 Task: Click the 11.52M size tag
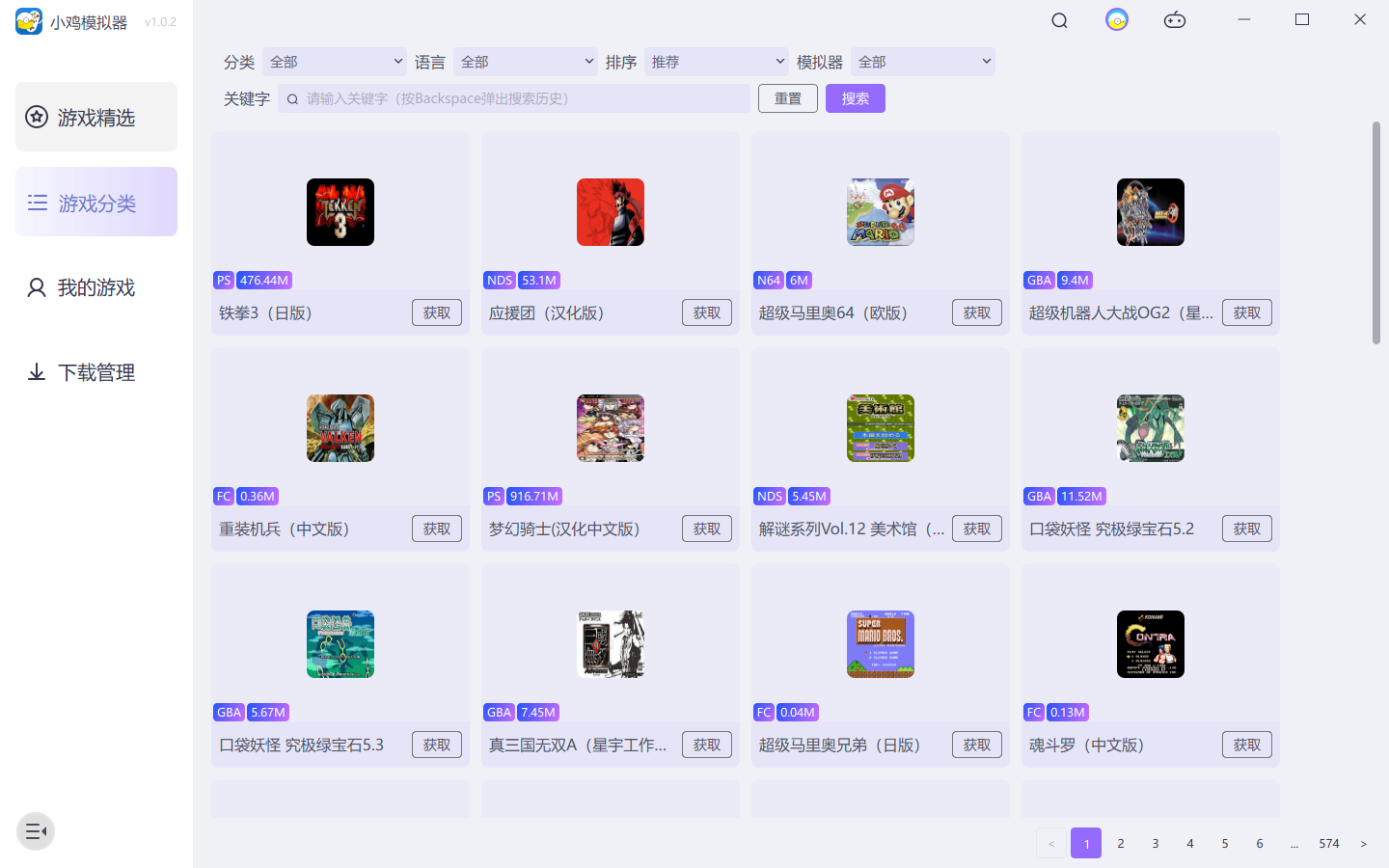point(1081,496)
